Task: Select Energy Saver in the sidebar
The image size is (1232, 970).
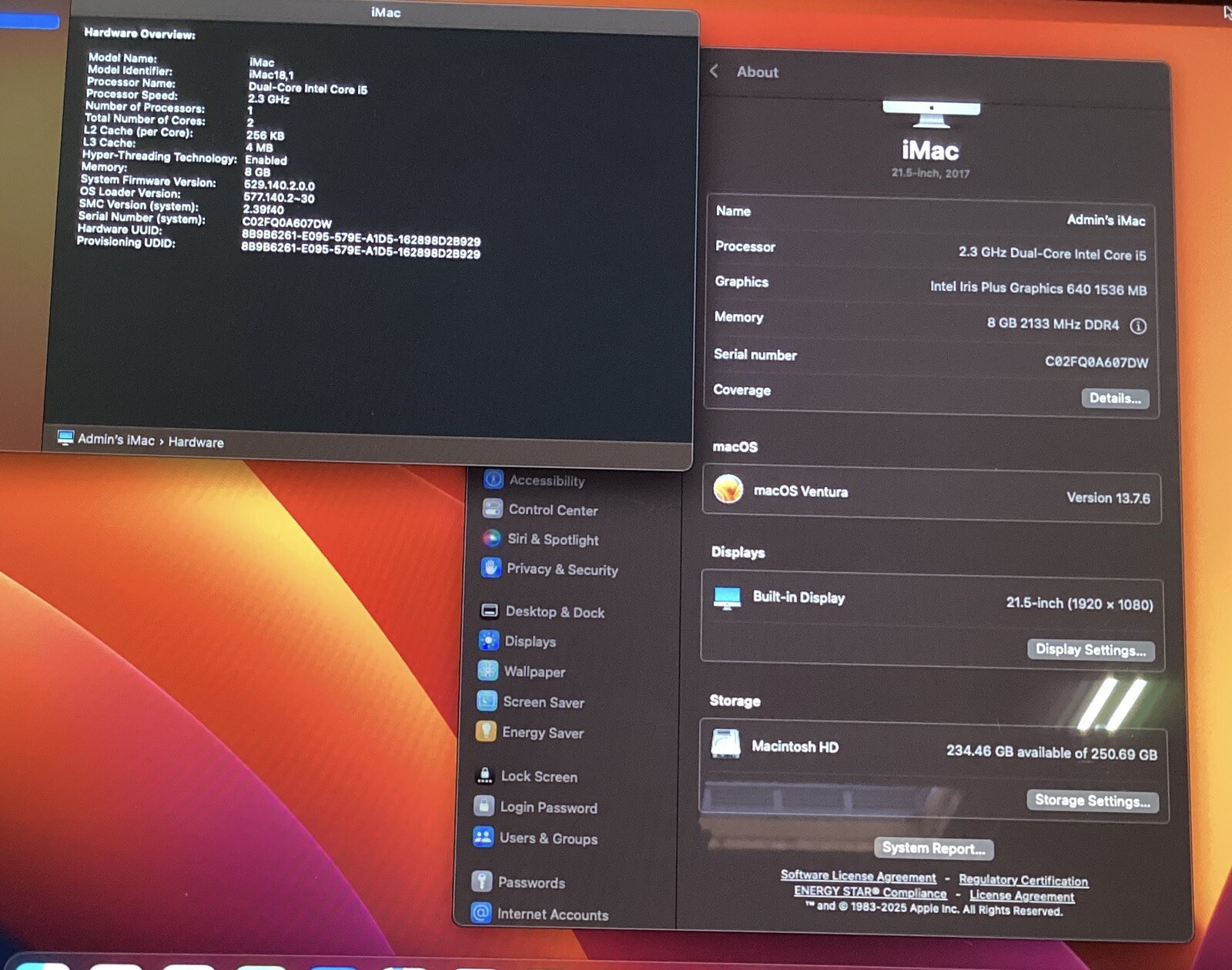Action: tap(542, 733)
